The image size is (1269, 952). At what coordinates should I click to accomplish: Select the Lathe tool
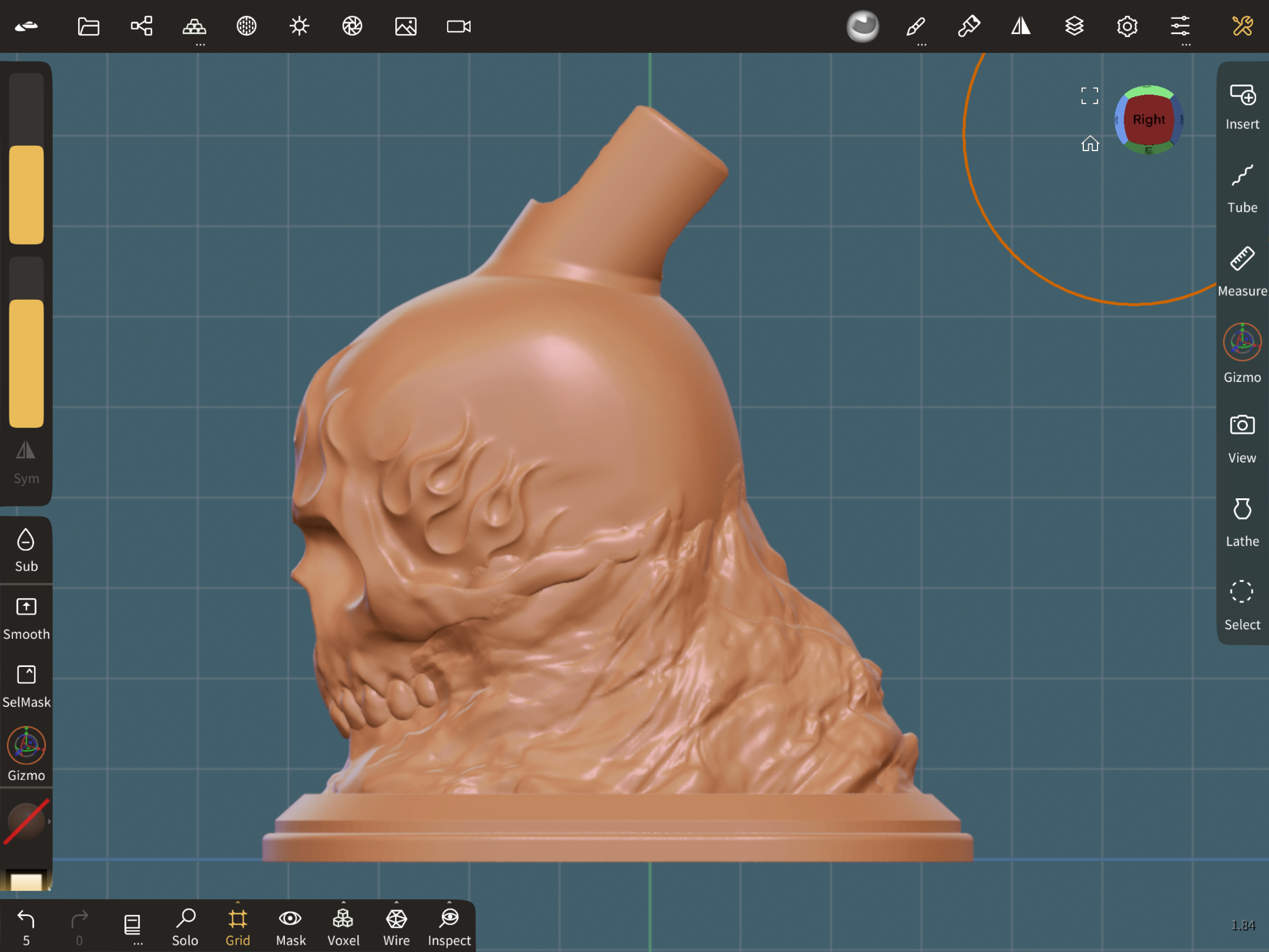(1241, 522)
